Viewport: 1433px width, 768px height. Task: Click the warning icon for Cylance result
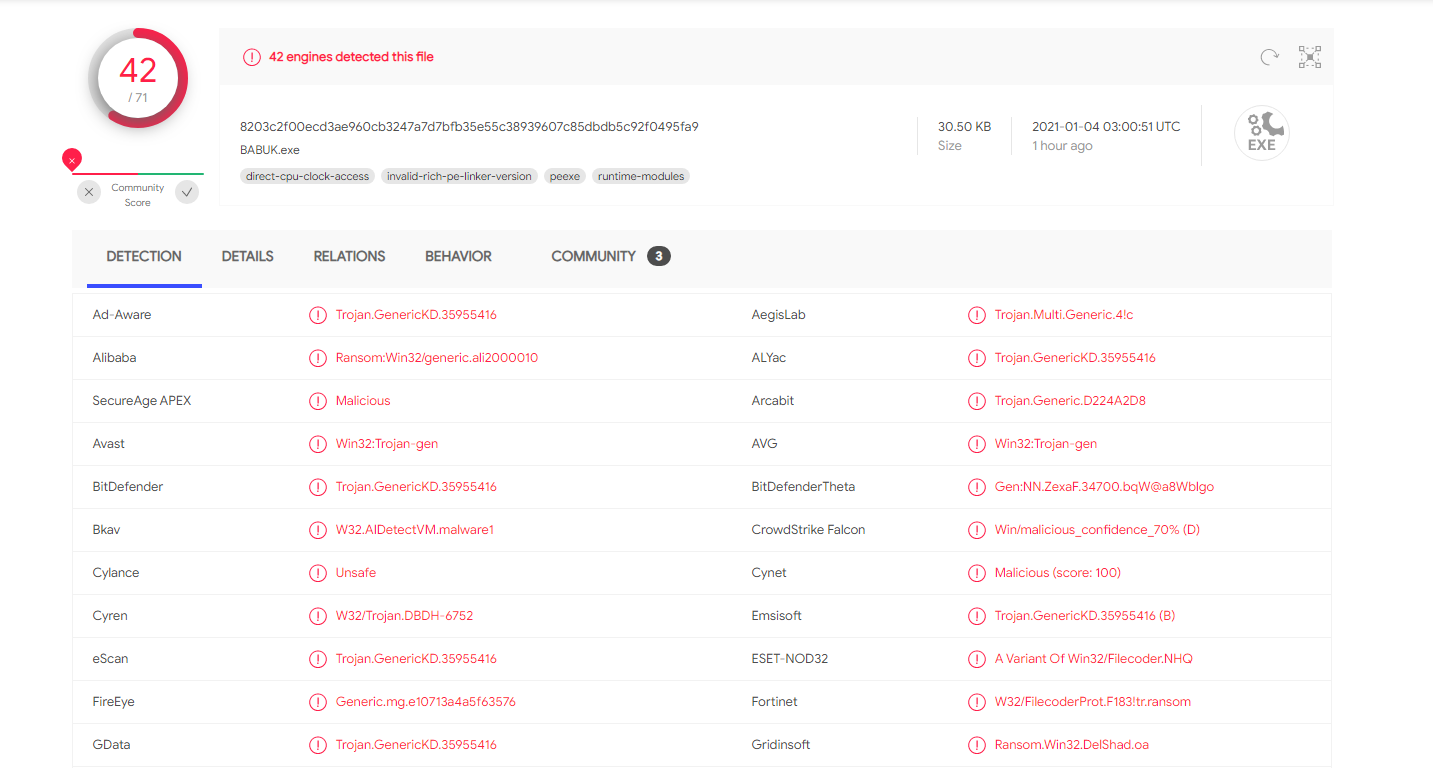pos(318,573)
